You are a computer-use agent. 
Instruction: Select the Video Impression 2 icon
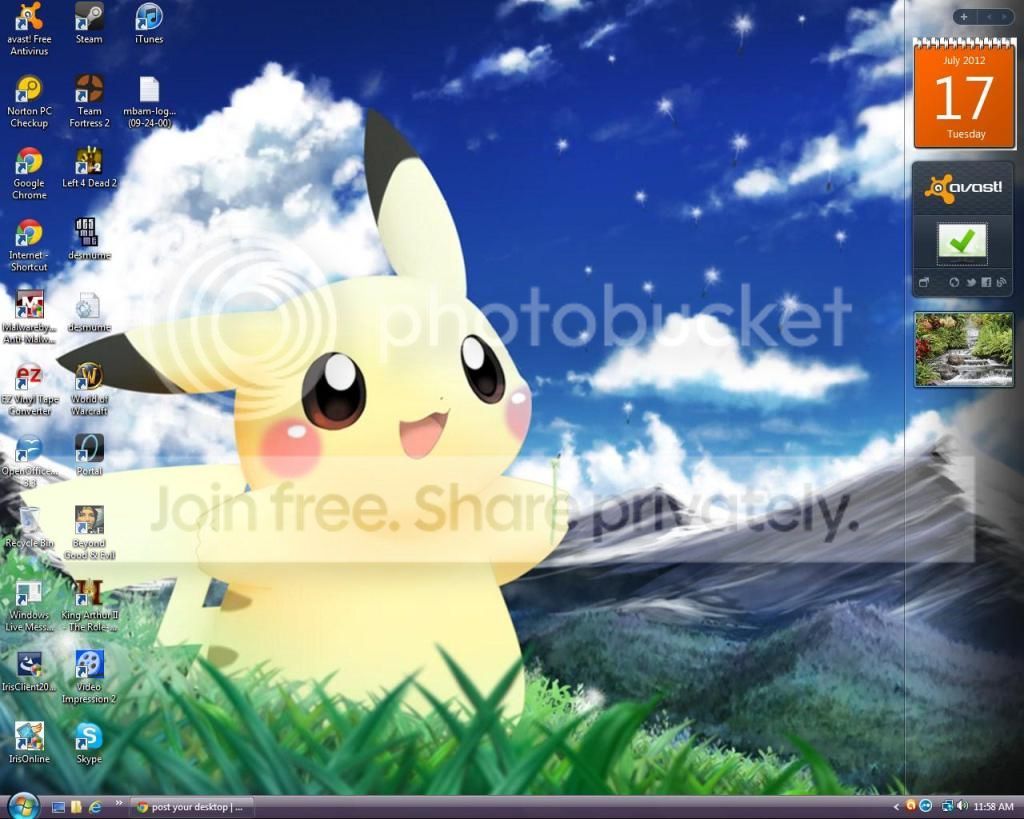[x=89, y=677]
